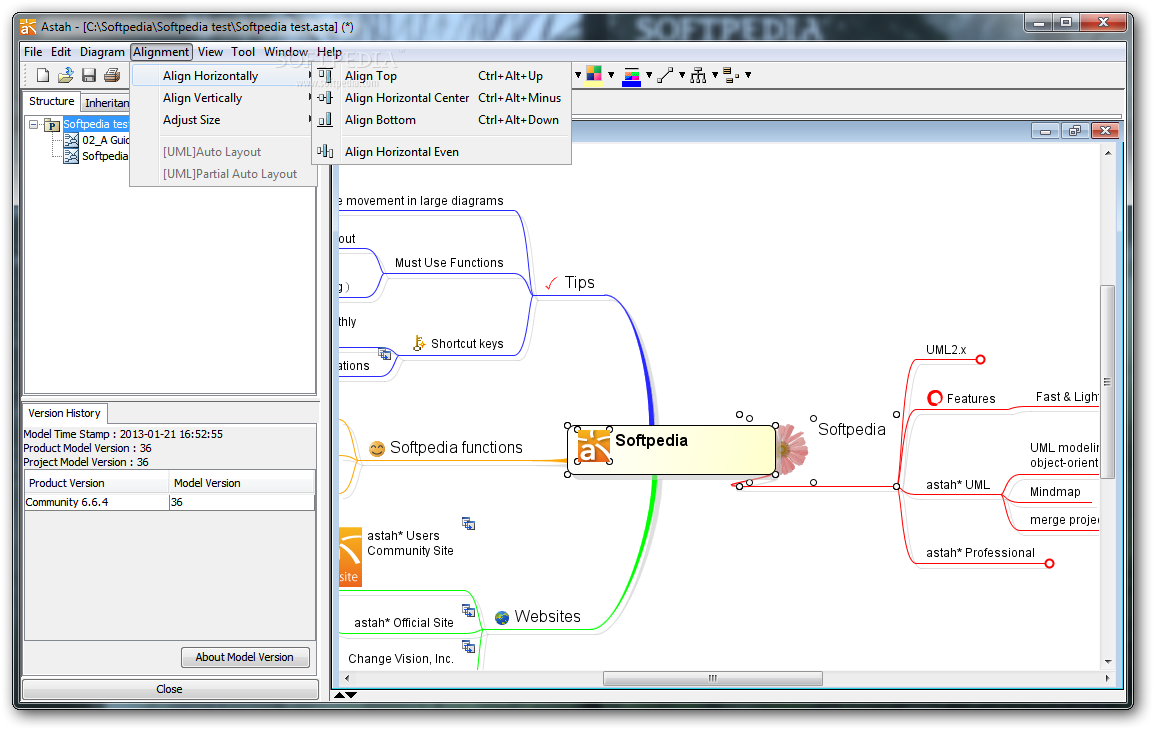
Task: Open the fill color tool
Action: click(x=594, y=75)
